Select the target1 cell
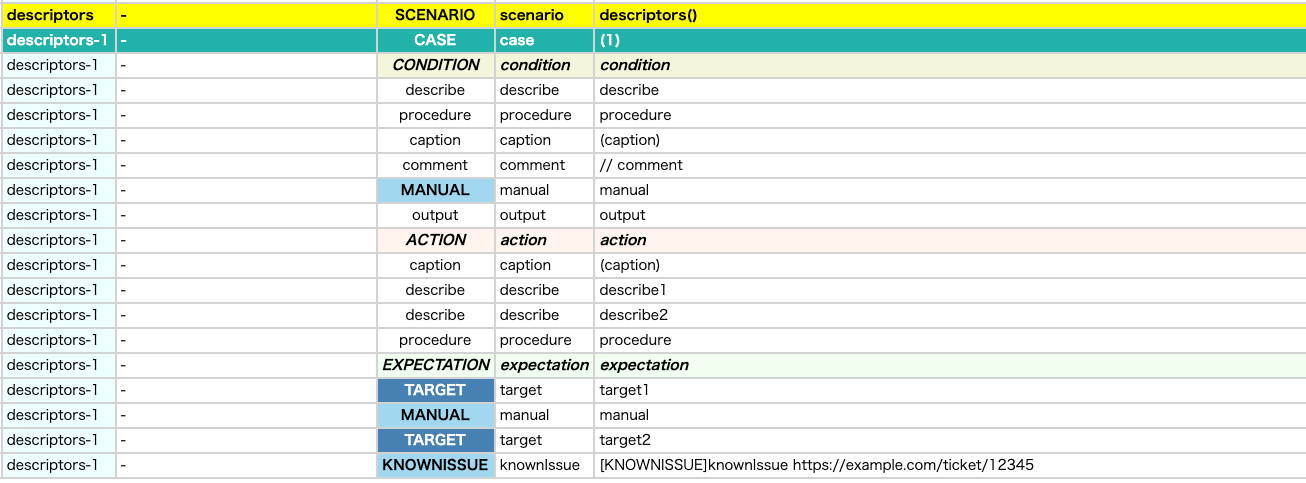 coord(950,390)
